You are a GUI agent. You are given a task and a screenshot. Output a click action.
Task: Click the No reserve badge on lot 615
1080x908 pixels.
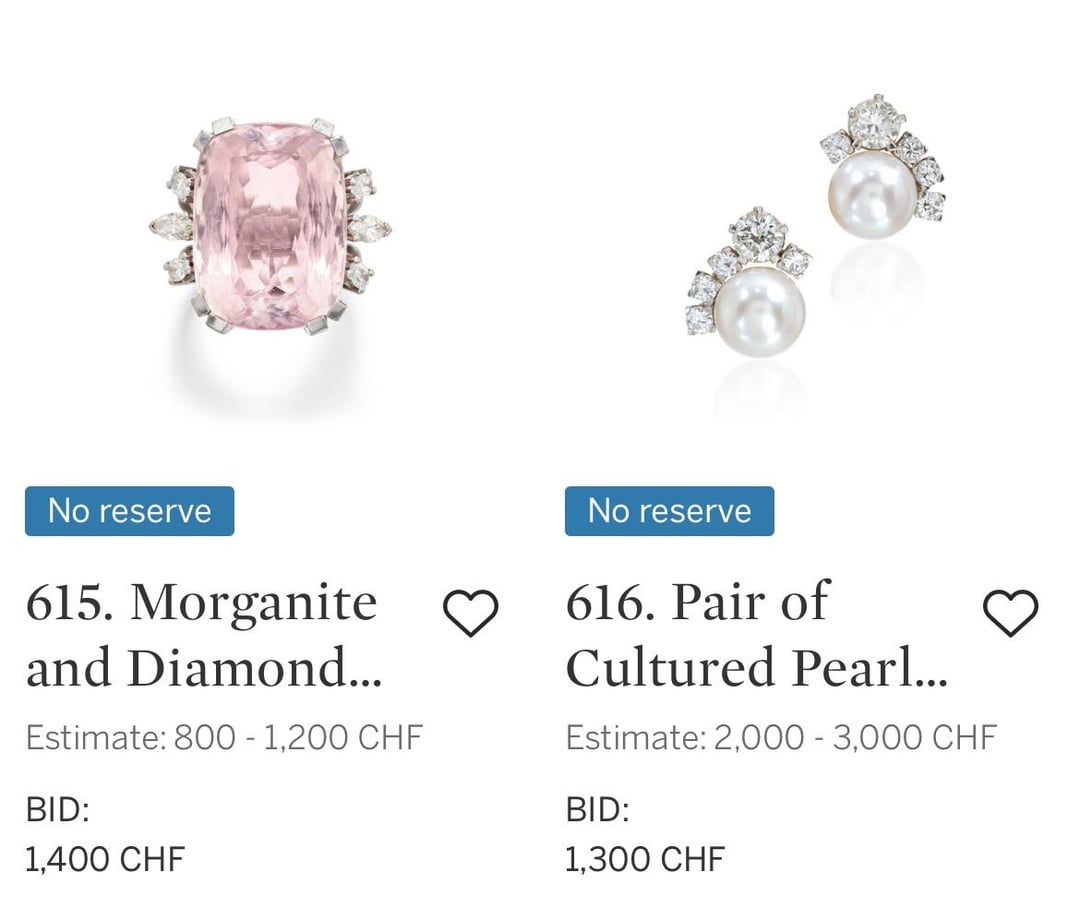[130, 511]
